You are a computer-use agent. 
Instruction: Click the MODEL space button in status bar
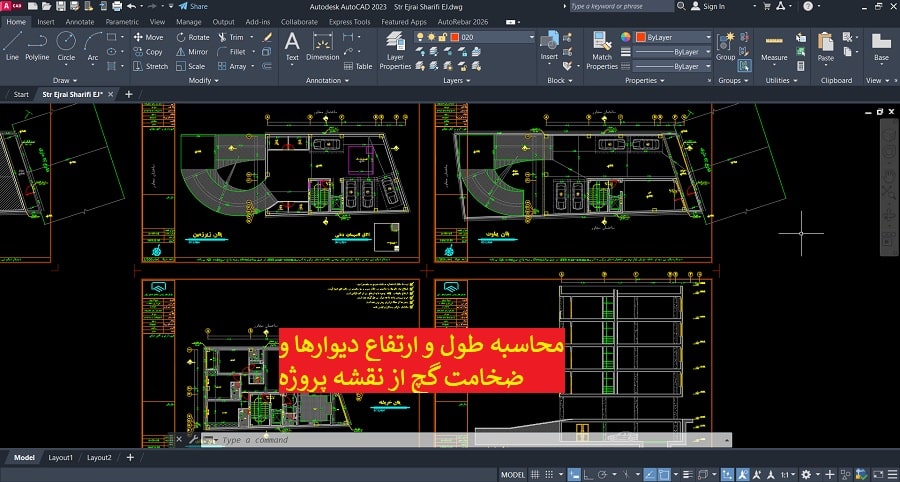[x=513, y=475]
